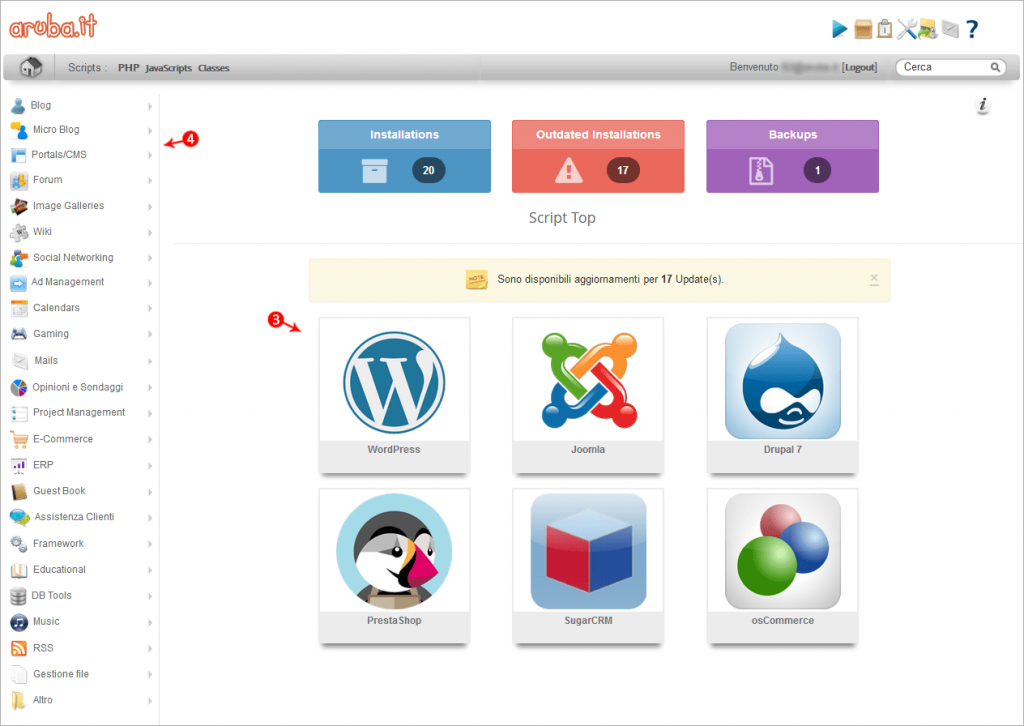1024x726 pixels.
Task: Click the DB Tools database icon
Action: [18, 596]
